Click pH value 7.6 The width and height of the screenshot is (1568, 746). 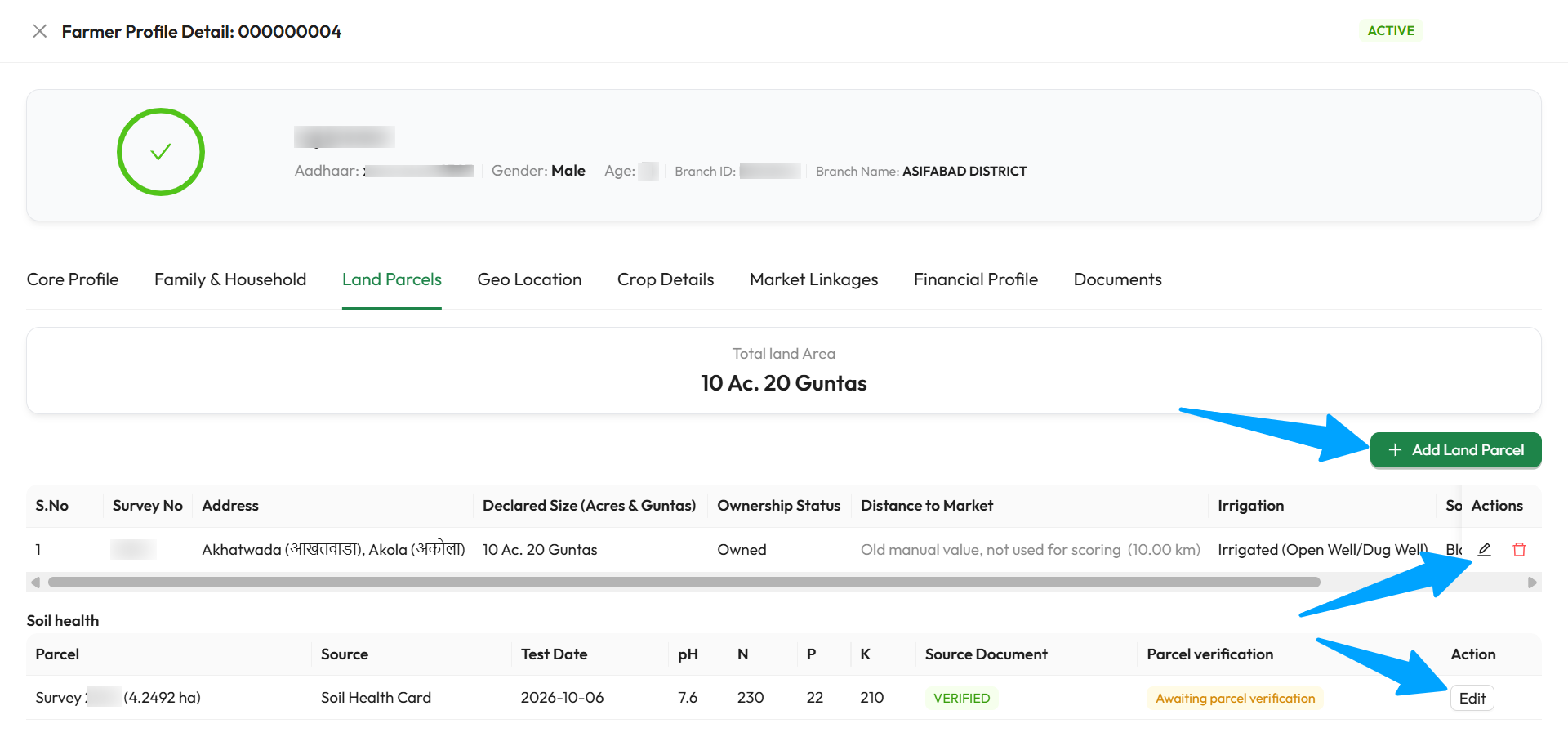688,698
